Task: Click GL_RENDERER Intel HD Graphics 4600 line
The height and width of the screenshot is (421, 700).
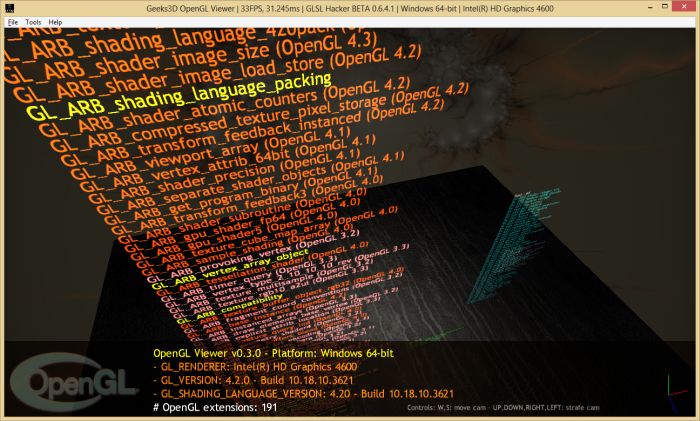Action: click(x=255, y=367)
